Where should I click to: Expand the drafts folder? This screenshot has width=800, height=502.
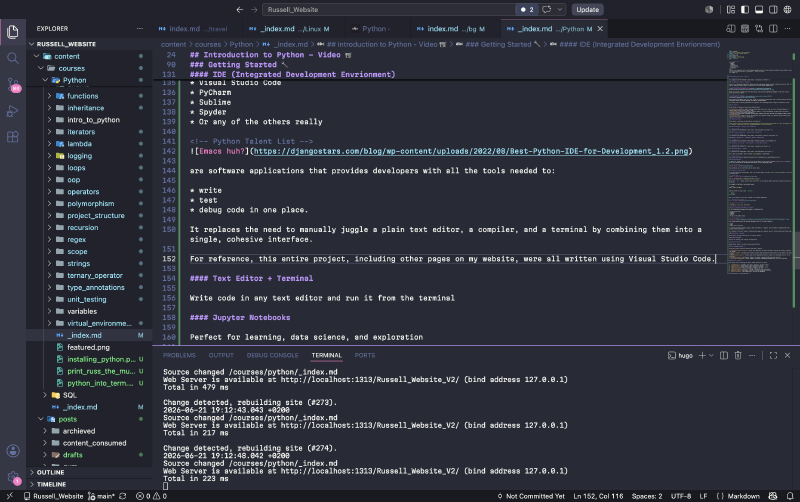pyautogui.click(x=72, y=455)
